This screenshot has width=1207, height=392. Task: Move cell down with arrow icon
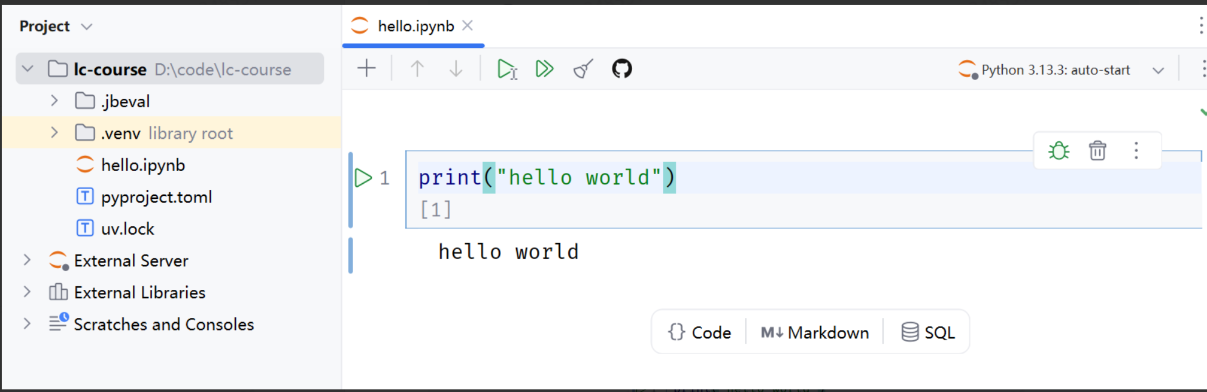[x=456, y=69]
